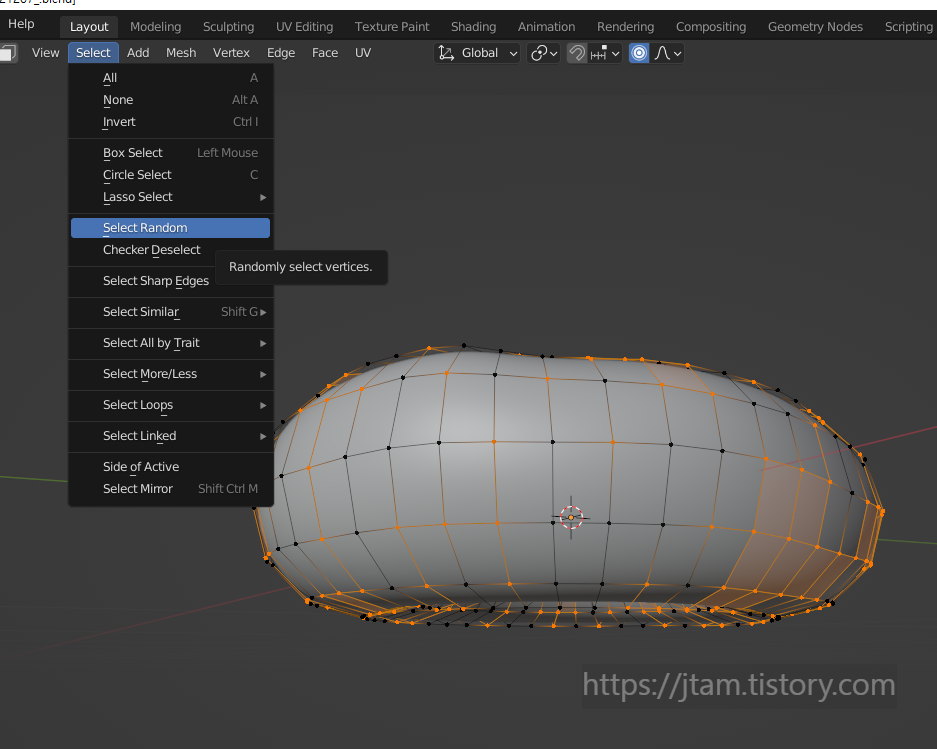Open the Compositing workspace tab
This screenshot has width=937, height=749.
(x=711, y=27)
